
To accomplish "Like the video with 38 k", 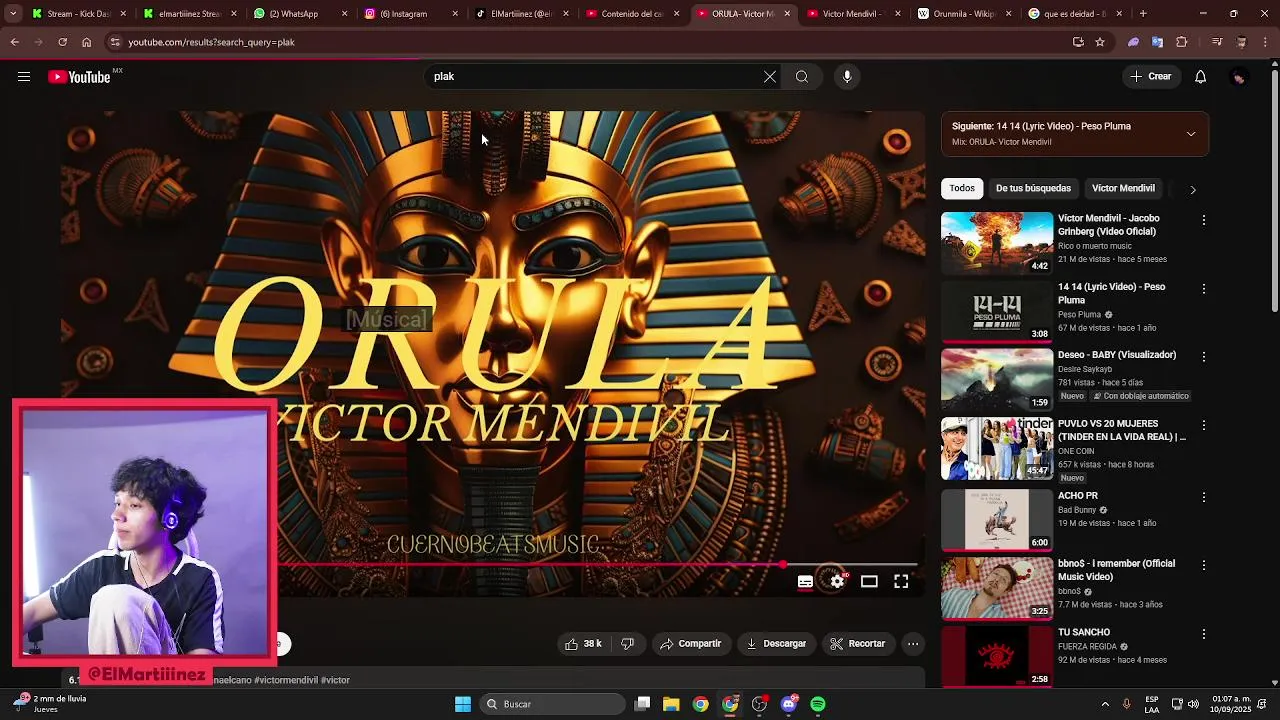I will (583, 644).
